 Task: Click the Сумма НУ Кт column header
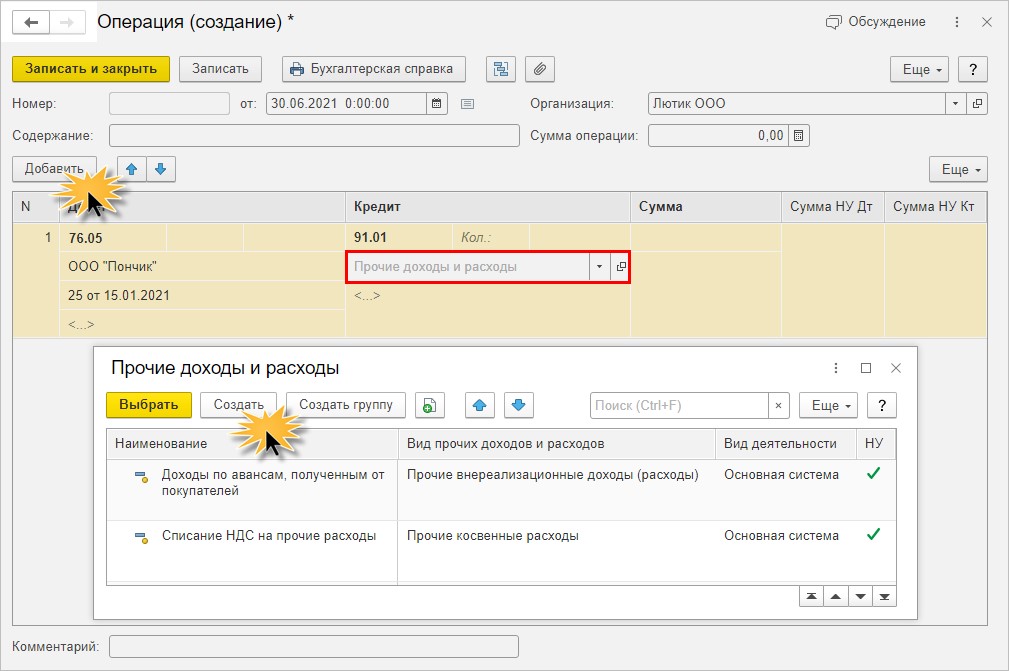click(x=936, y=207)
